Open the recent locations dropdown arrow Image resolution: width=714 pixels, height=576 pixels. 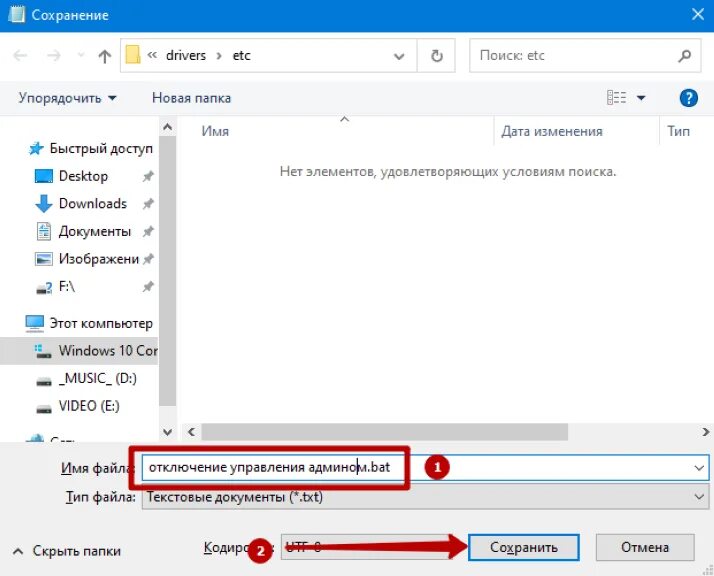click(81, 56)
